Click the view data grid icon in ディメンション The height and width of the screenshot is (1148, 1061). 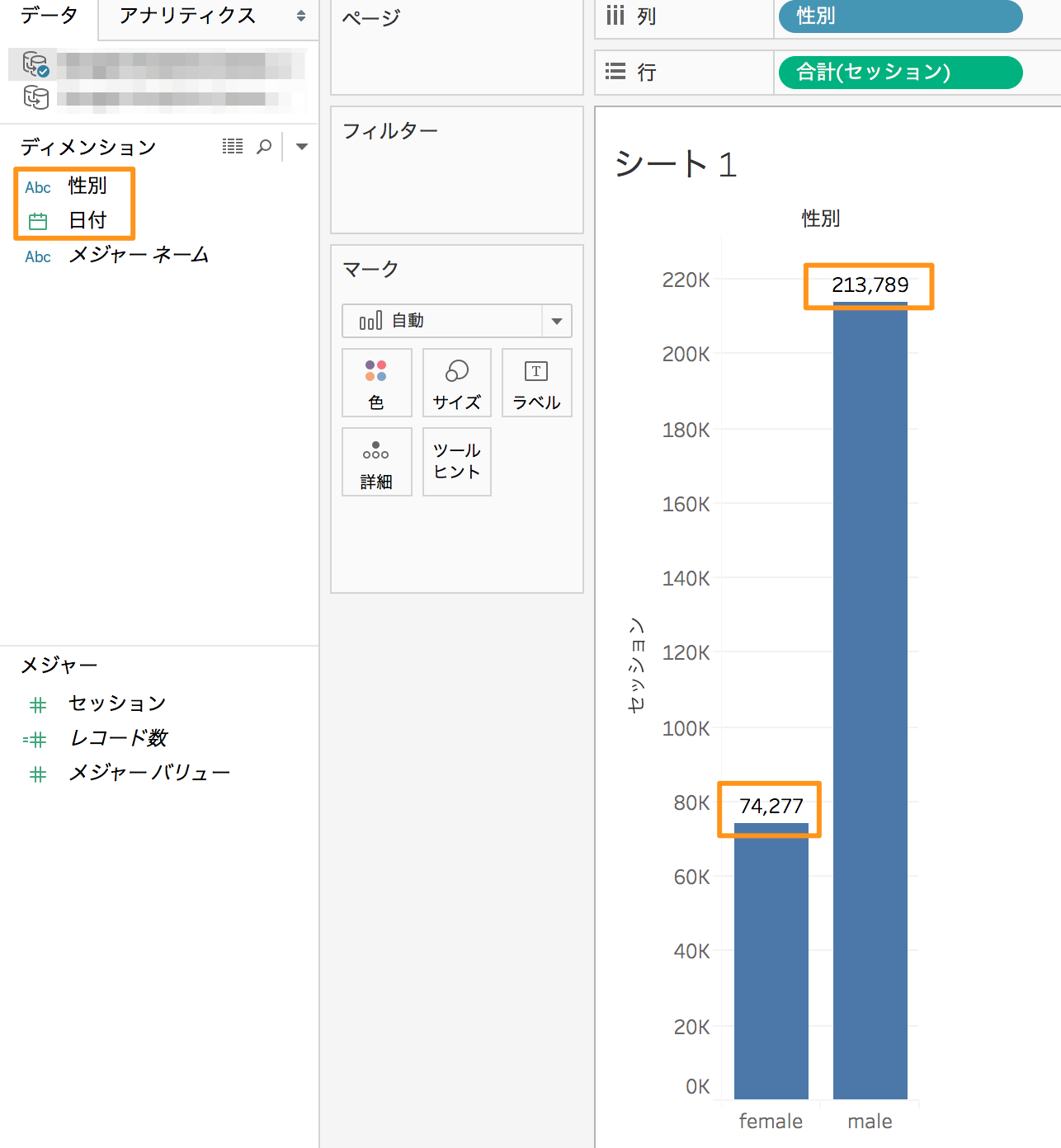click(x=233, y=146)
